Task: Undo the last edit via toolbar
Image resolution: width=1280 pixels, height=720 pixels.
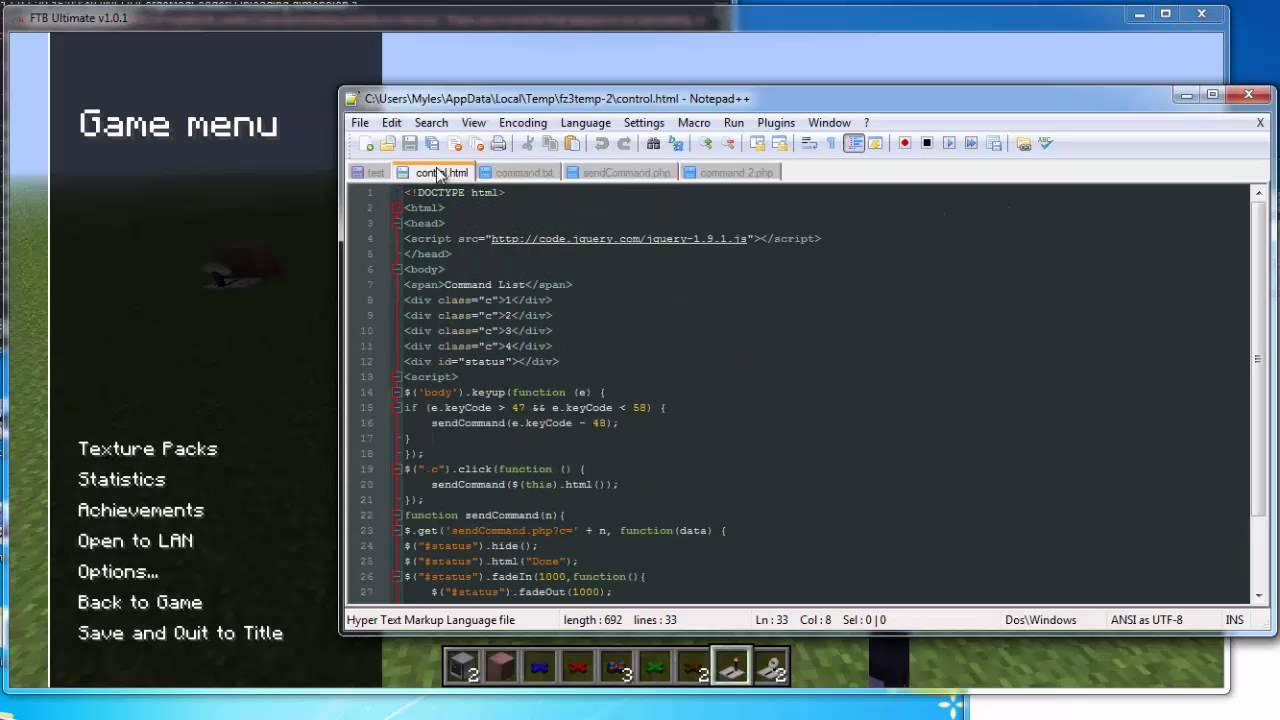Action: click(x=600, y=143)
